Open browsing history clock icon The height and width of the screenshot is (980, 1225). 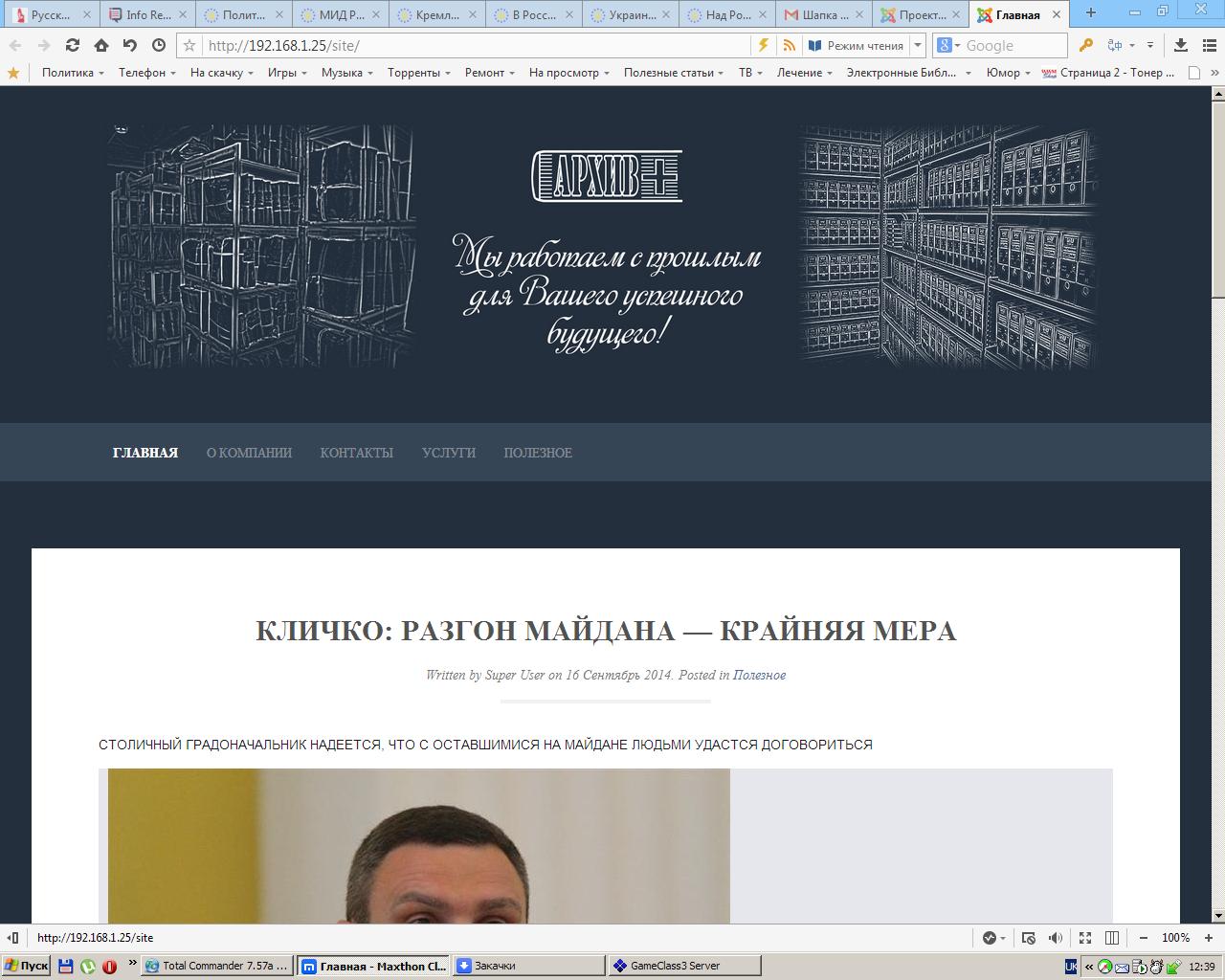[158, 45]
